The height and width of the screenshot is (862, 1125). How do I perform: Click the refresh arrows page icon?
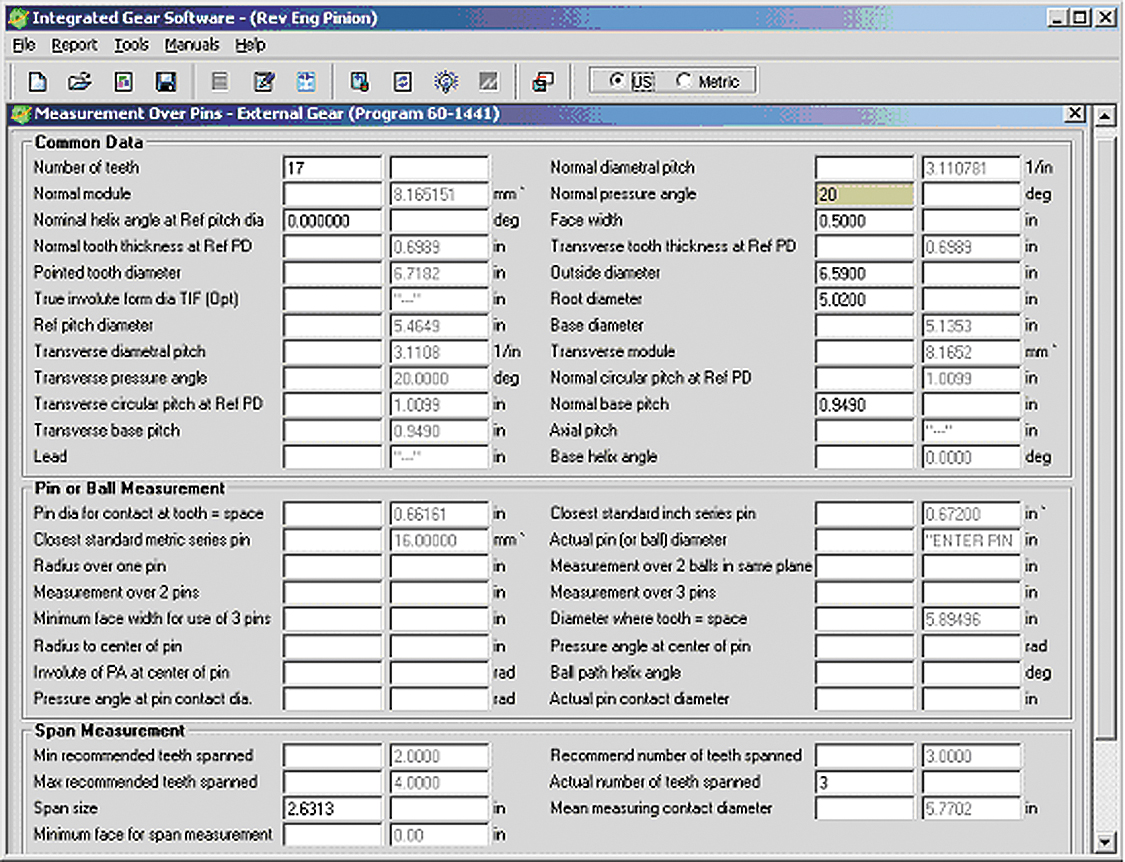point(403,82)
